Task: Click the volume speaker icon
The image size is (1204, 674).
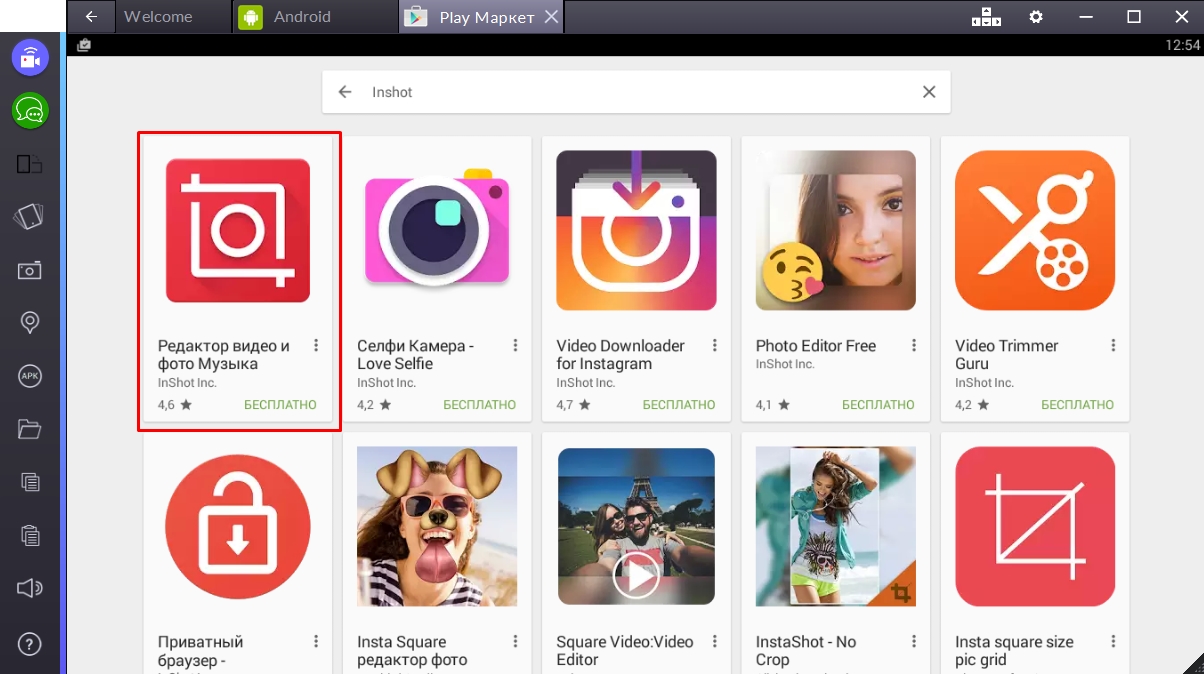Action: pyautogui.click(x=30, y=588)
